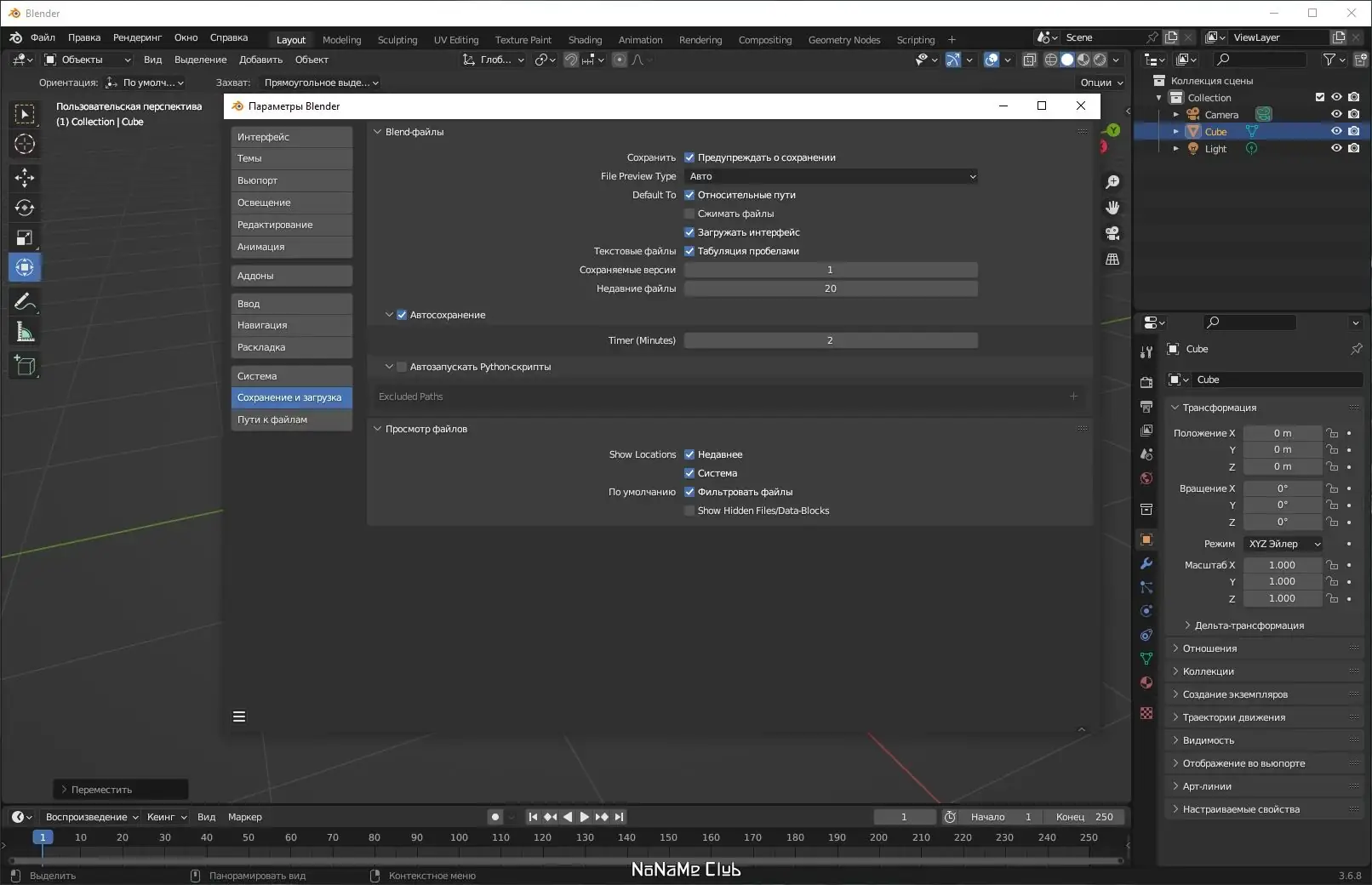The height and width of the screenshot is (885, 1372).
Task: Enable 'Автозапускать Python-скрипты' checkbox
Action: coord(402,367)
